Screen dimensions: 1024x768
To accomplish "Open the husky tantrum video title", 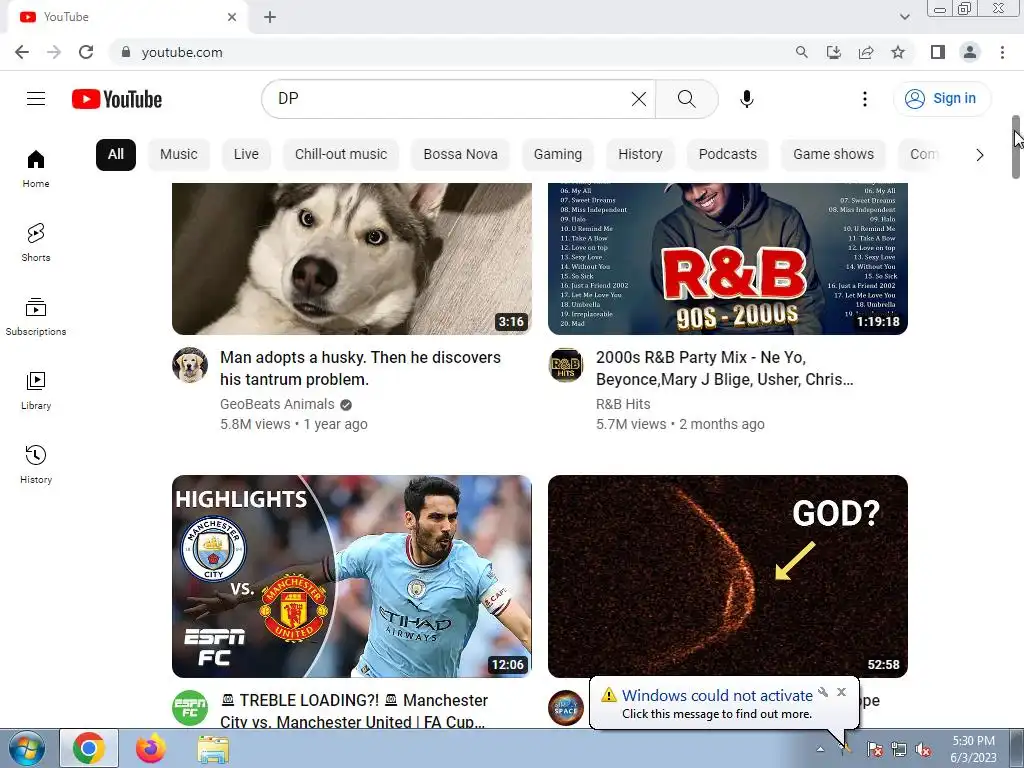I will 360,368.
